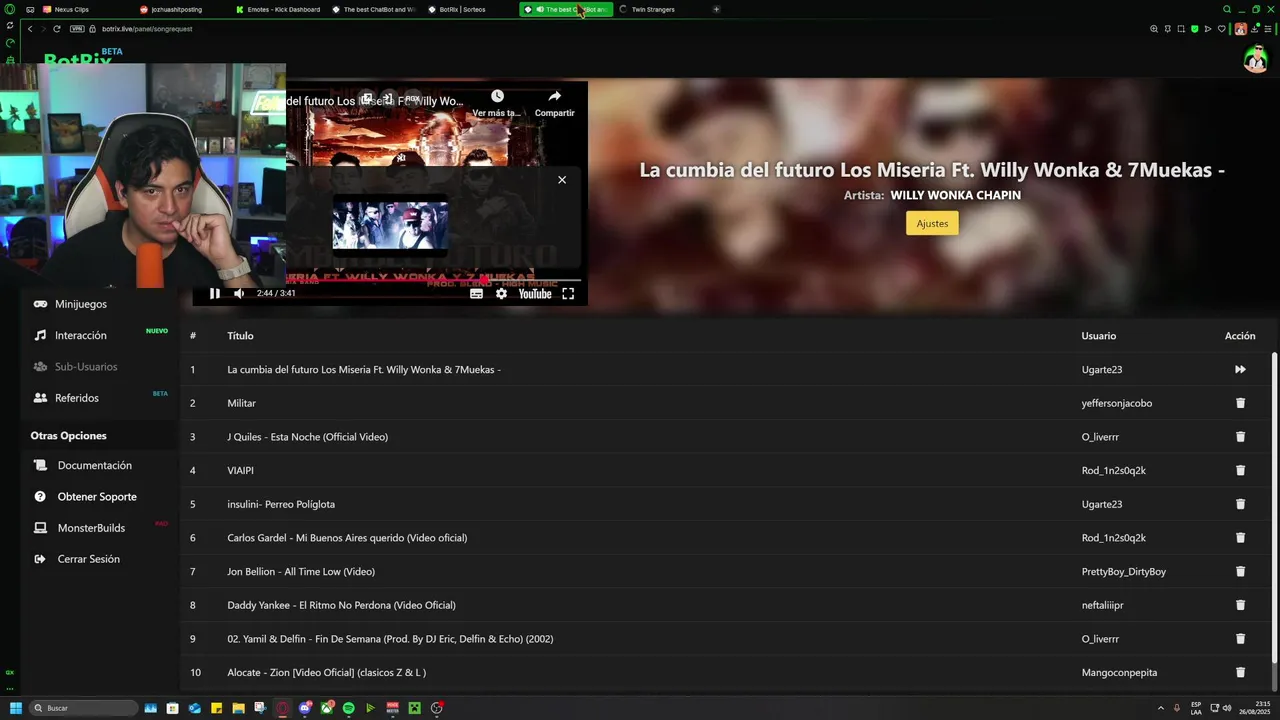Select username PrettyBoy_DirtyBoy
Image resolution: width=1280 pixels, height=720 pixels.
pos(1123,571)
